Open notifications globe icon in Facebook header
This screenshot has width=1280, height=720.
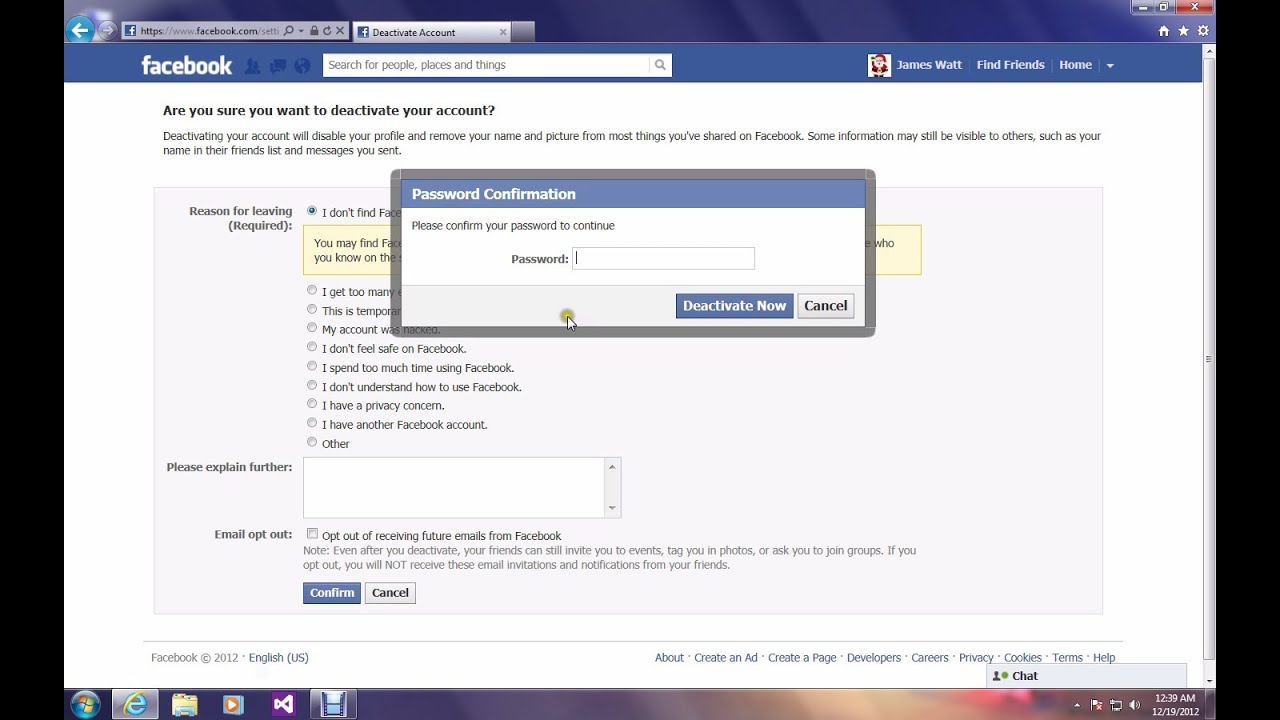tap(302, 66)
